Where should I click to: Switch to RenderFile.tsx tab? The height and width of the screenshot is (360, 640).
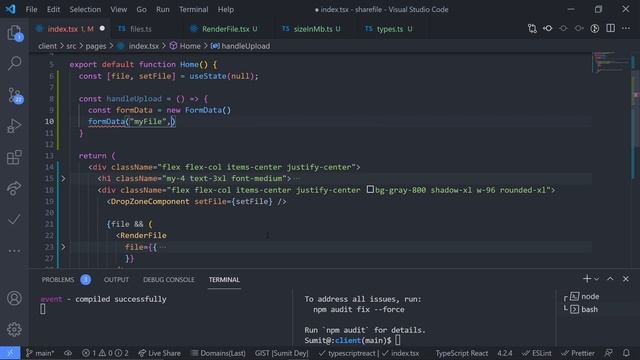pos(225,29)
